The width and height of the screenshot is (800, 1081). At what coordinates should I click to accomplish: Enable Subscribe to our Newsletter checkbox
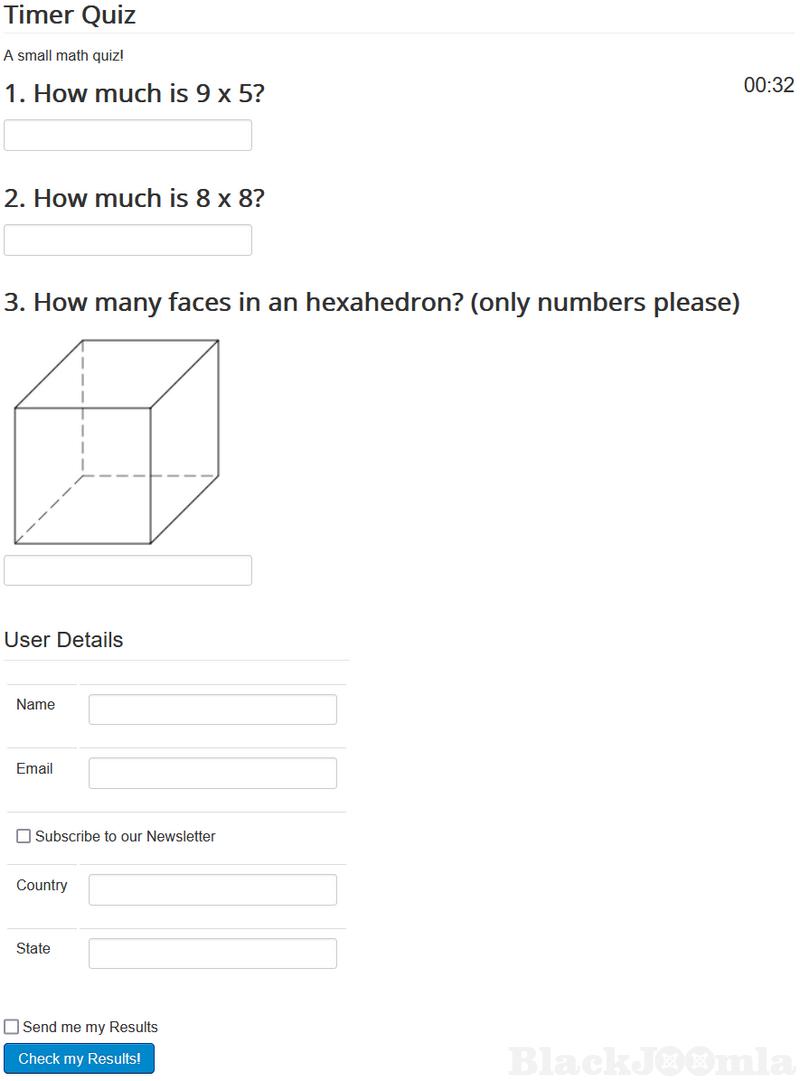[24, 836]
